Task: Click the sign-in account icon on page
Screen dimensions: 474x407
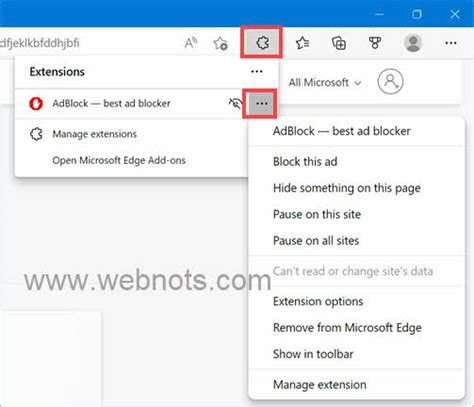Action: click(390, 81)
